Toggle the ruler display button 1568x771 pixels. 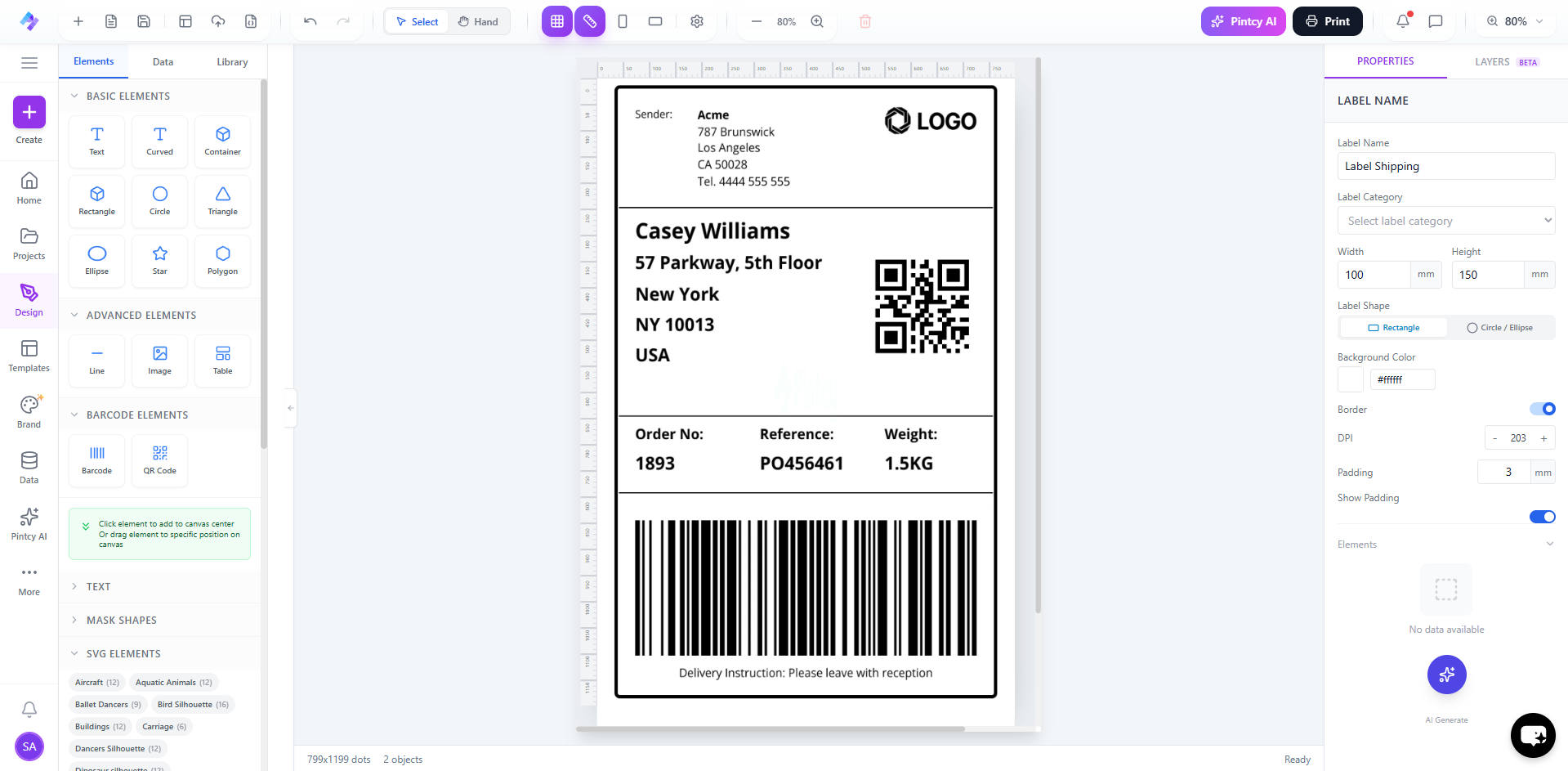590,21
